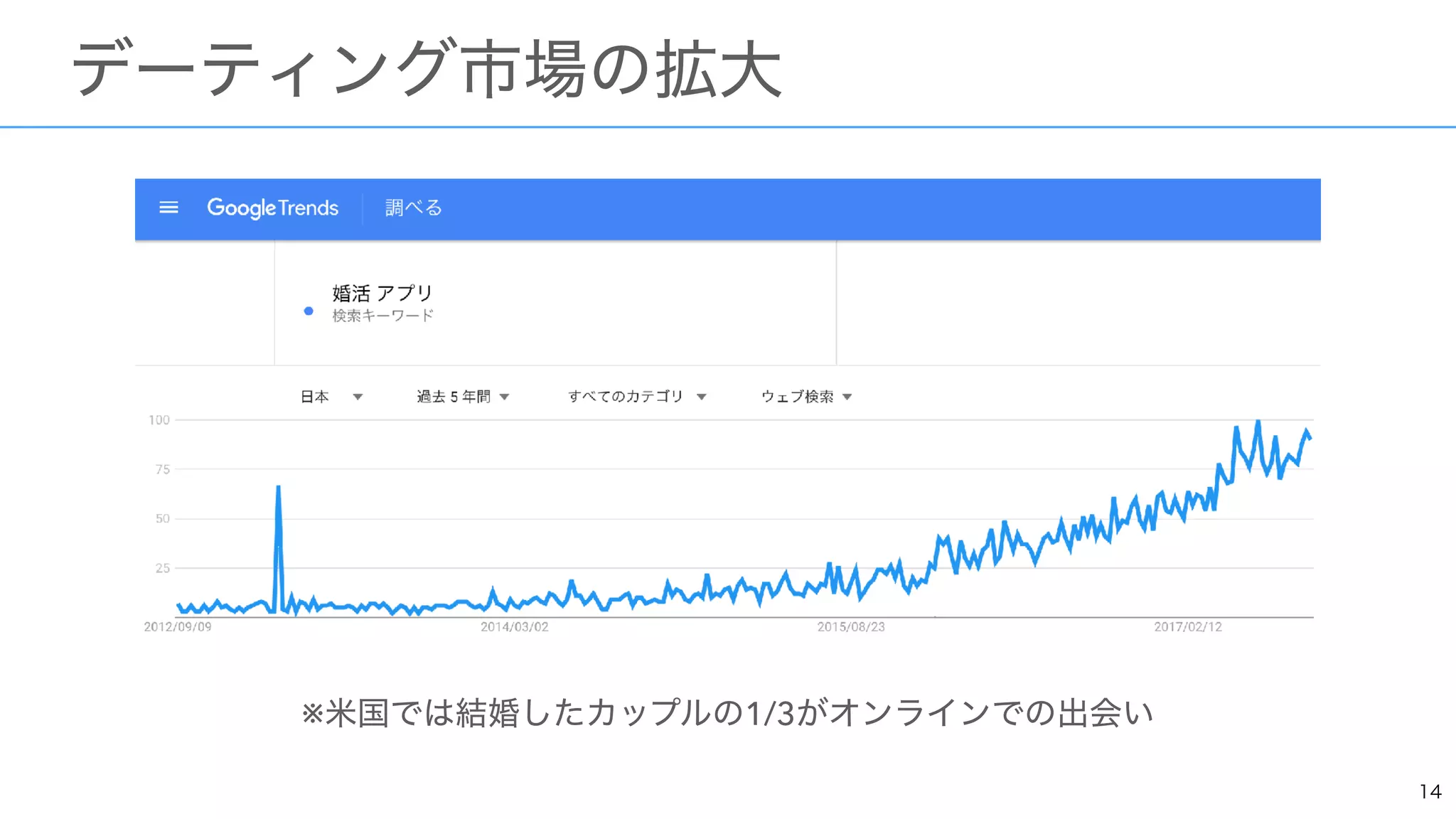This screenshot has height=819, width=1456.
Task: Click the chart's highest peak near 100
Action: coord(1258,422)
